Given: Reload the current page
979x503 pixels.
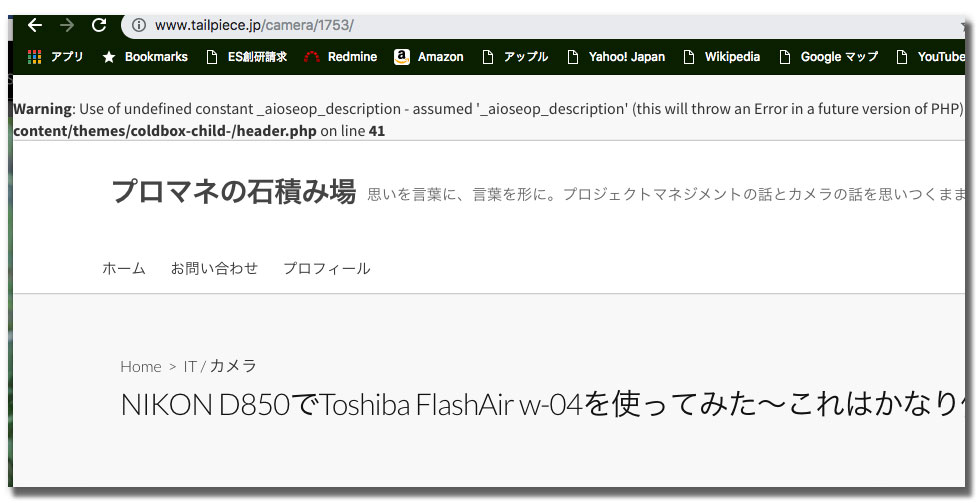Looking at the screenshot, I should 99,25.
